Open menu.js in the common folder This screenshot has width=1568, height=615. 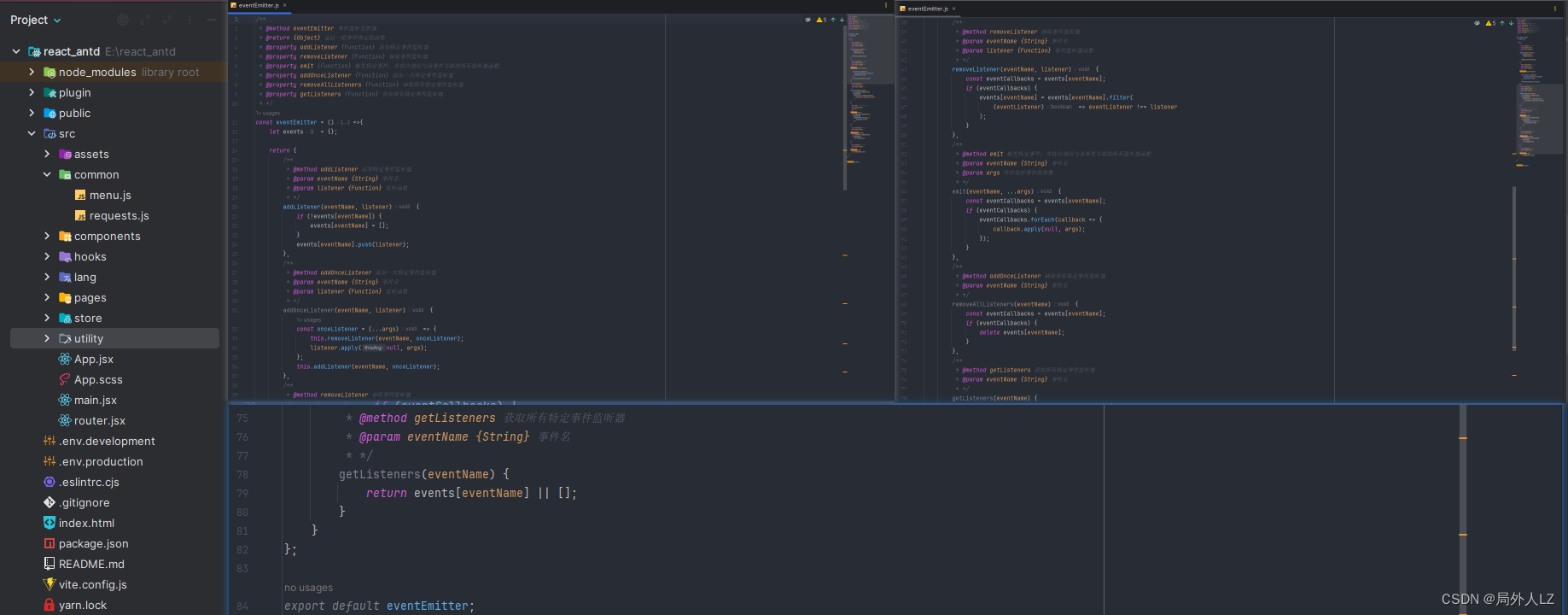[110, 195]
